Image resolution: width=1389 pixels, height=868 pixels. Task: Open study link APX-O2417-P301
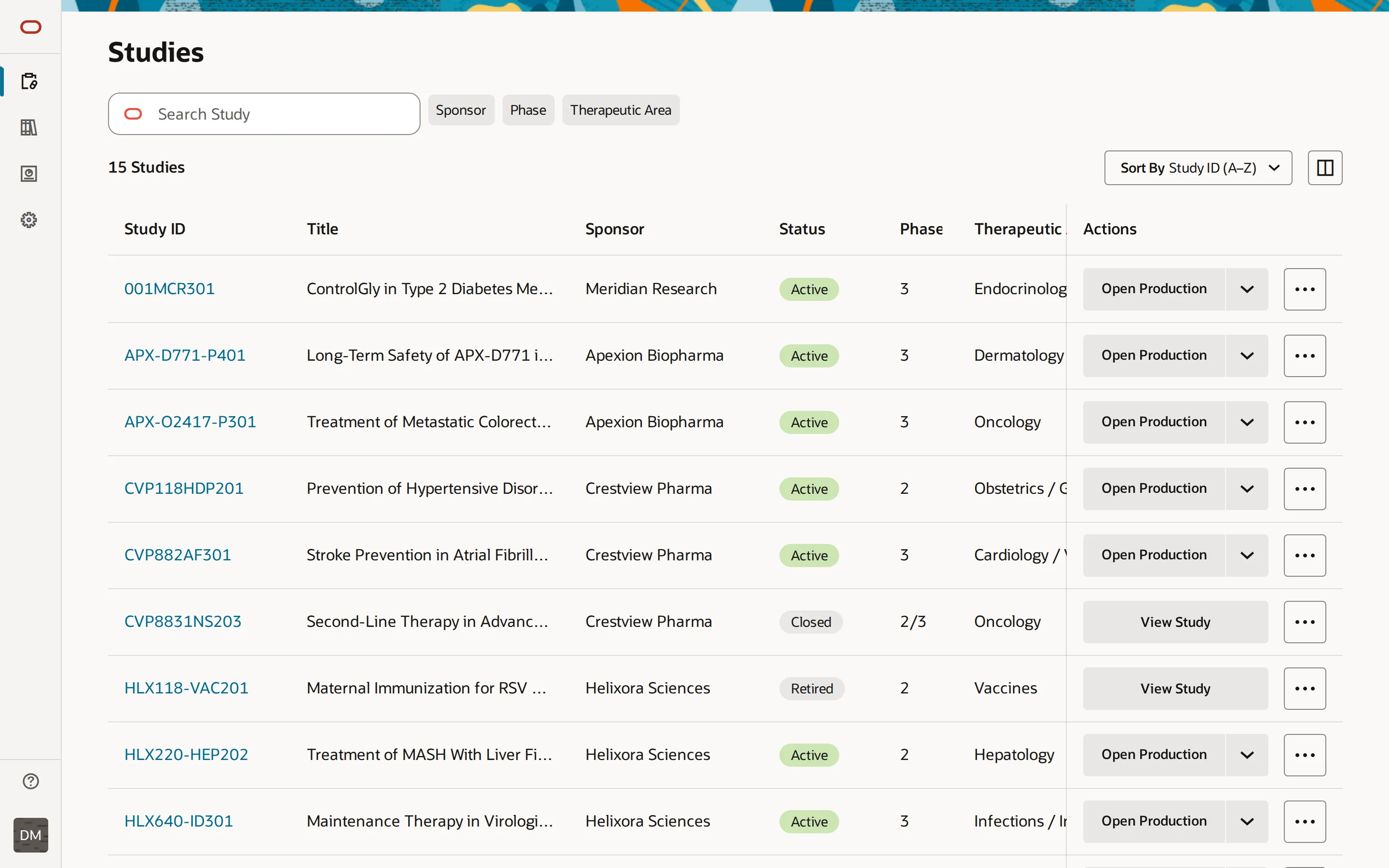190,422
